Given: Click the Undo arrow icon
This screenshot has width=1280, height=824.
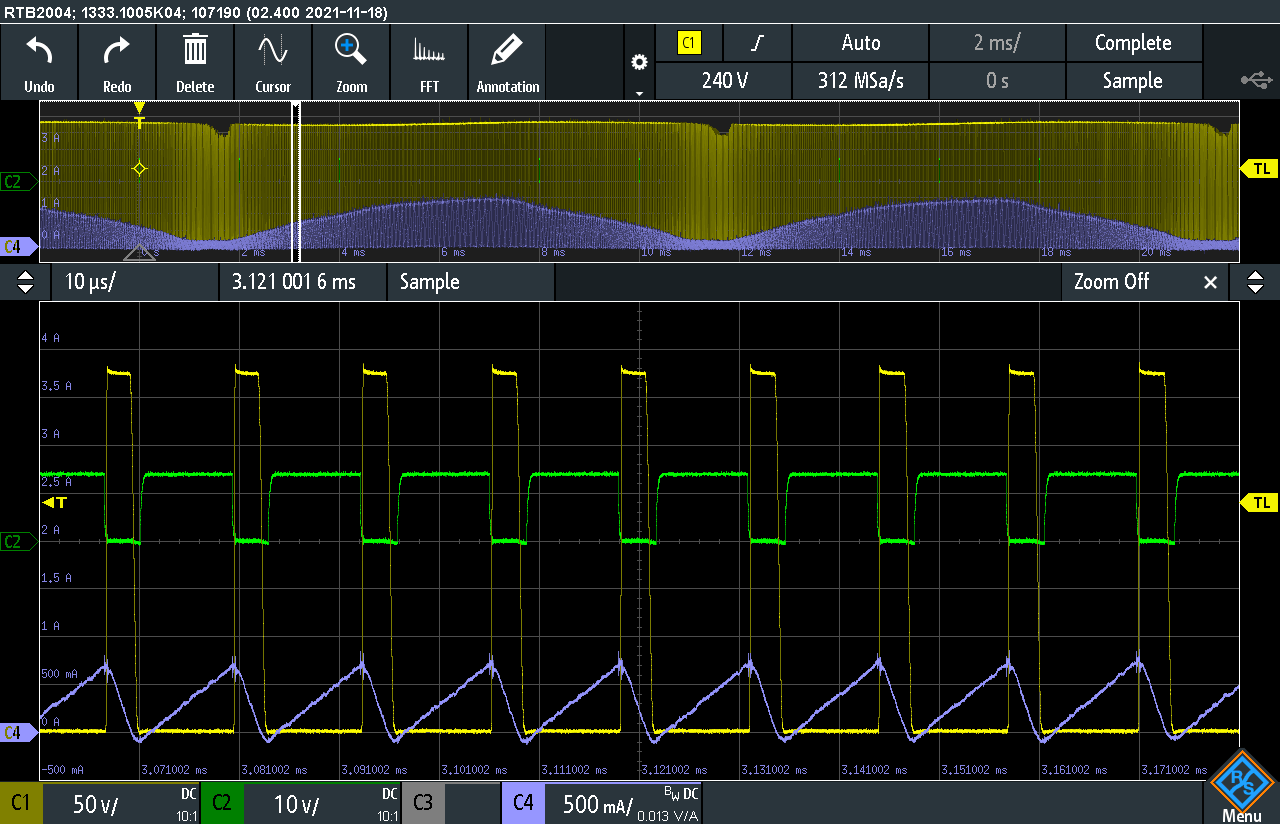Looking at the screenshot, I should pyautogui.click(x=39, y=61).
